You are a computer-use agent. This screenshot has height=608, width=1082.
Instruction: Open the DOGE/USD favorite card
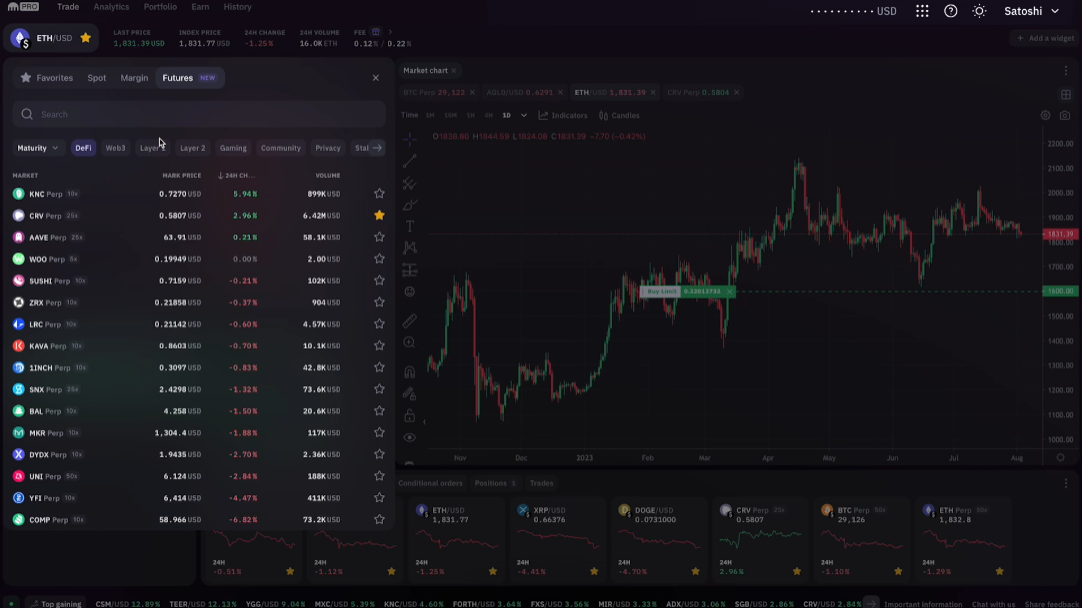[x=658, y=538]
